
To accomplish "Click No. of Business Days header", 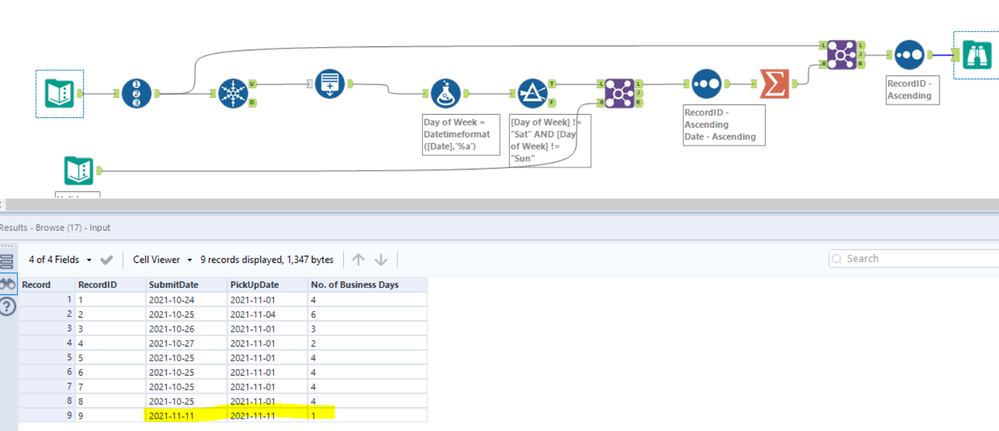I will coord(367,284).
